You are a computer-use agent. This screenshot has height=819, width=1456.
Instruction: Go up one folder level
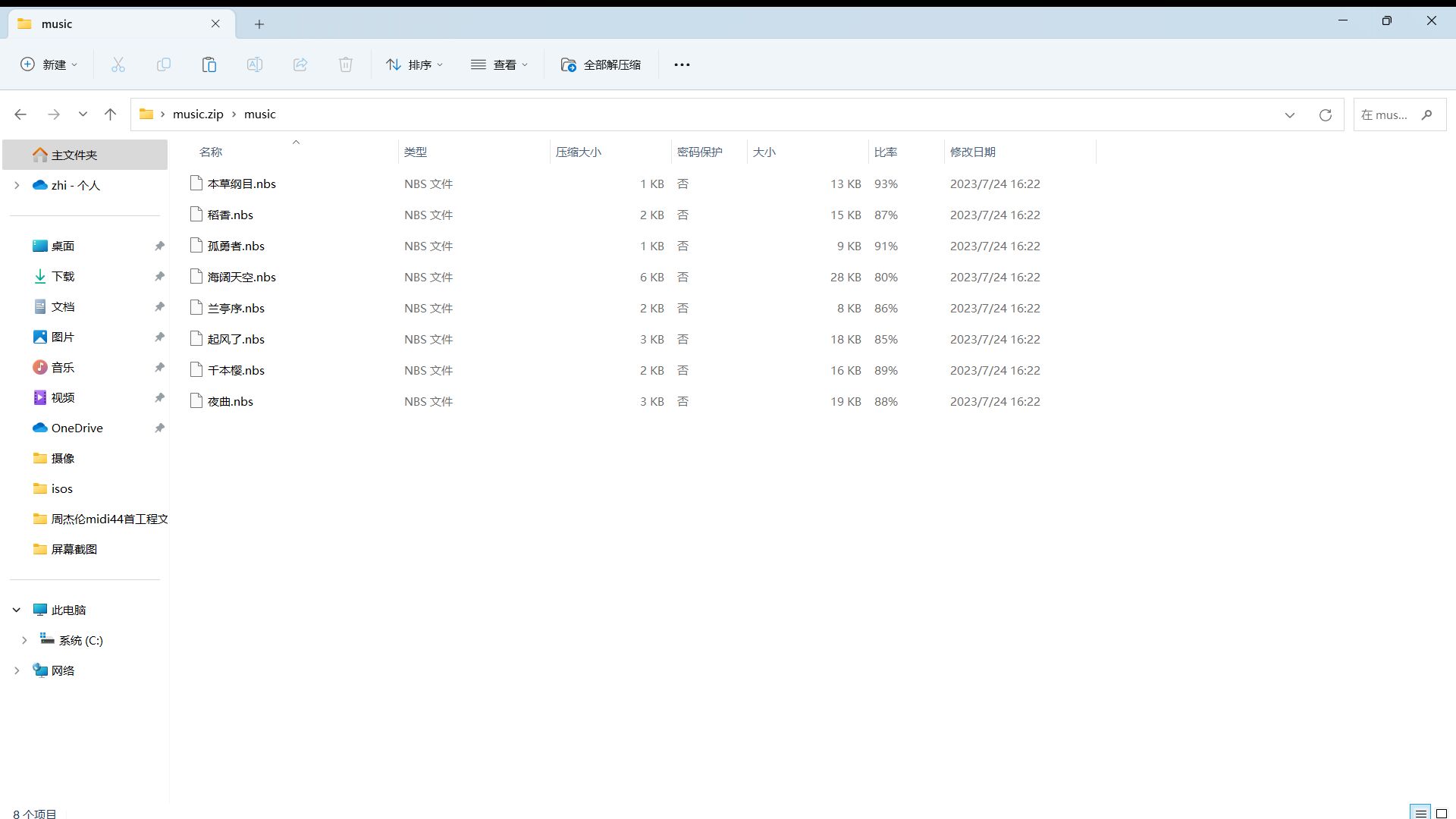pos(110,115)
